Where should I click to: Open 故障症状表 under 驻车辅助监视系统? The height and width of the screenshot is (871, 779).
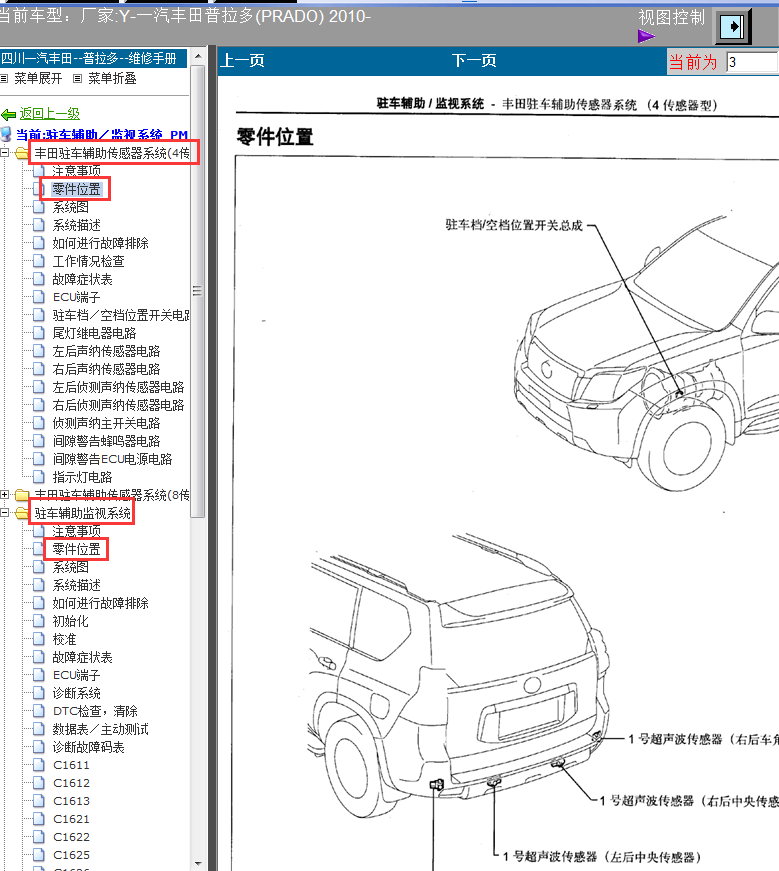[82, 657]
